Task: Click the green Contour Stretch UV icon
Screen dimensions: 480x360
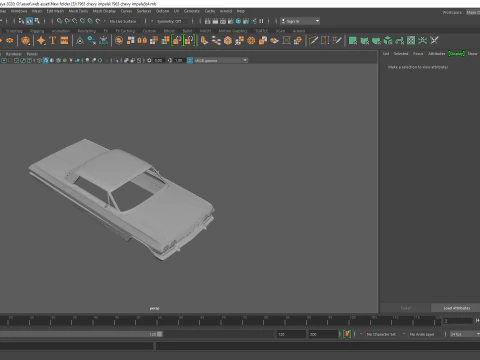Action: (x=399, y=41)
